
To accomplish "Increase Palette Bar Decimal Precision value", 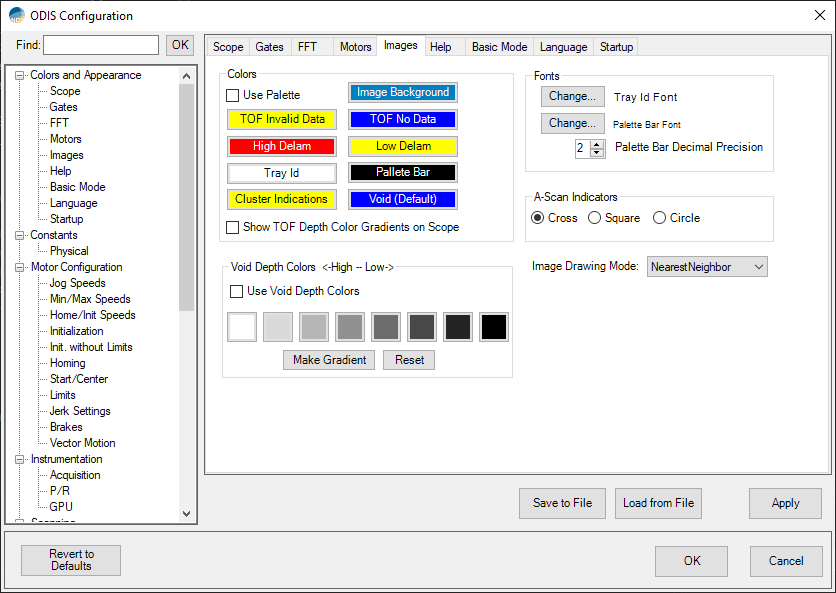I will pyautogui.click(x=598, y=144).
